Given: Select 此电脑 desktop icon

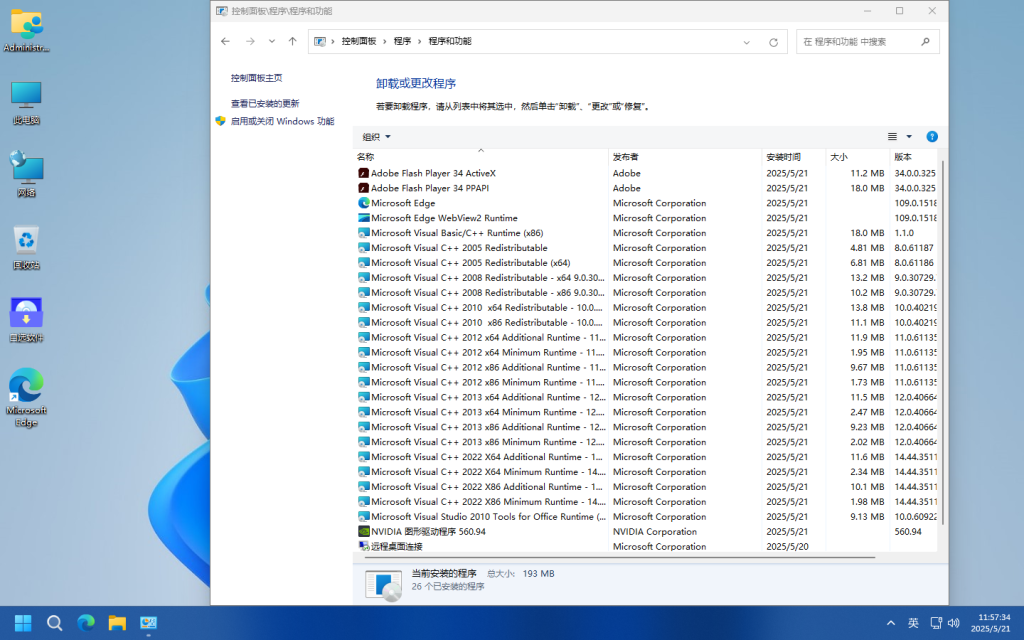Looking at the screenshot, I should 26,103.
